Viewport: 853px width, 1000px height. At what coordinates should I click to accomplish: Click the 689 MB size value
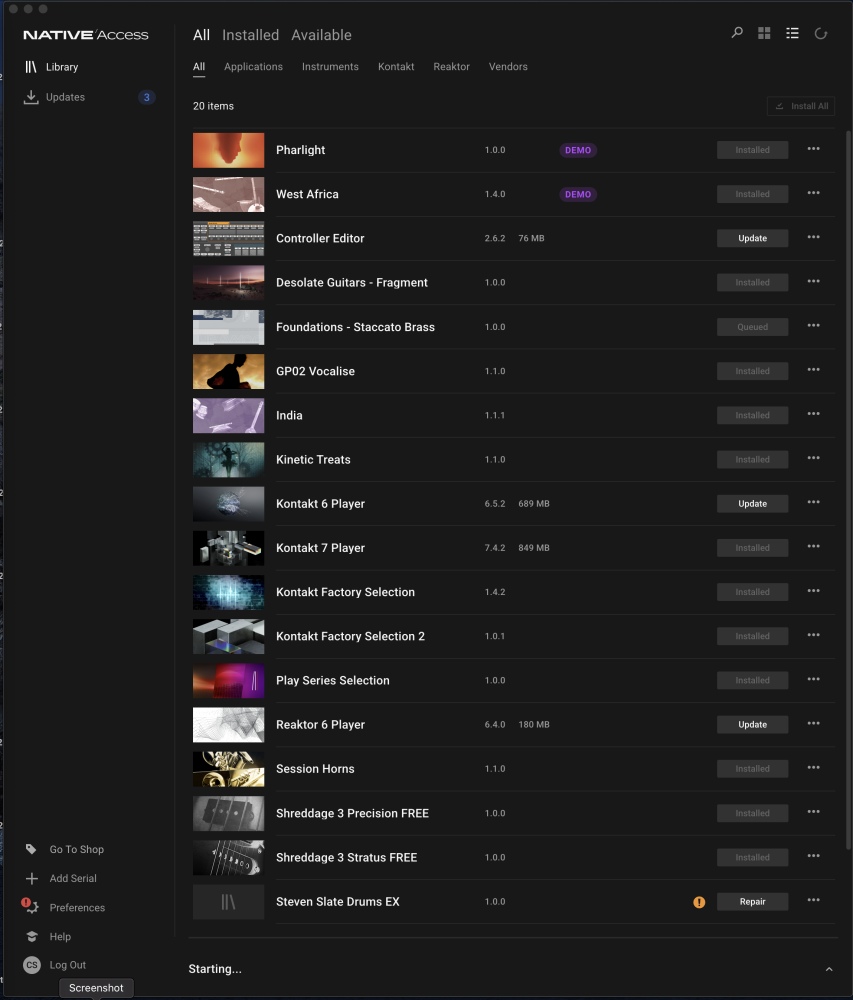pos(534,504)
